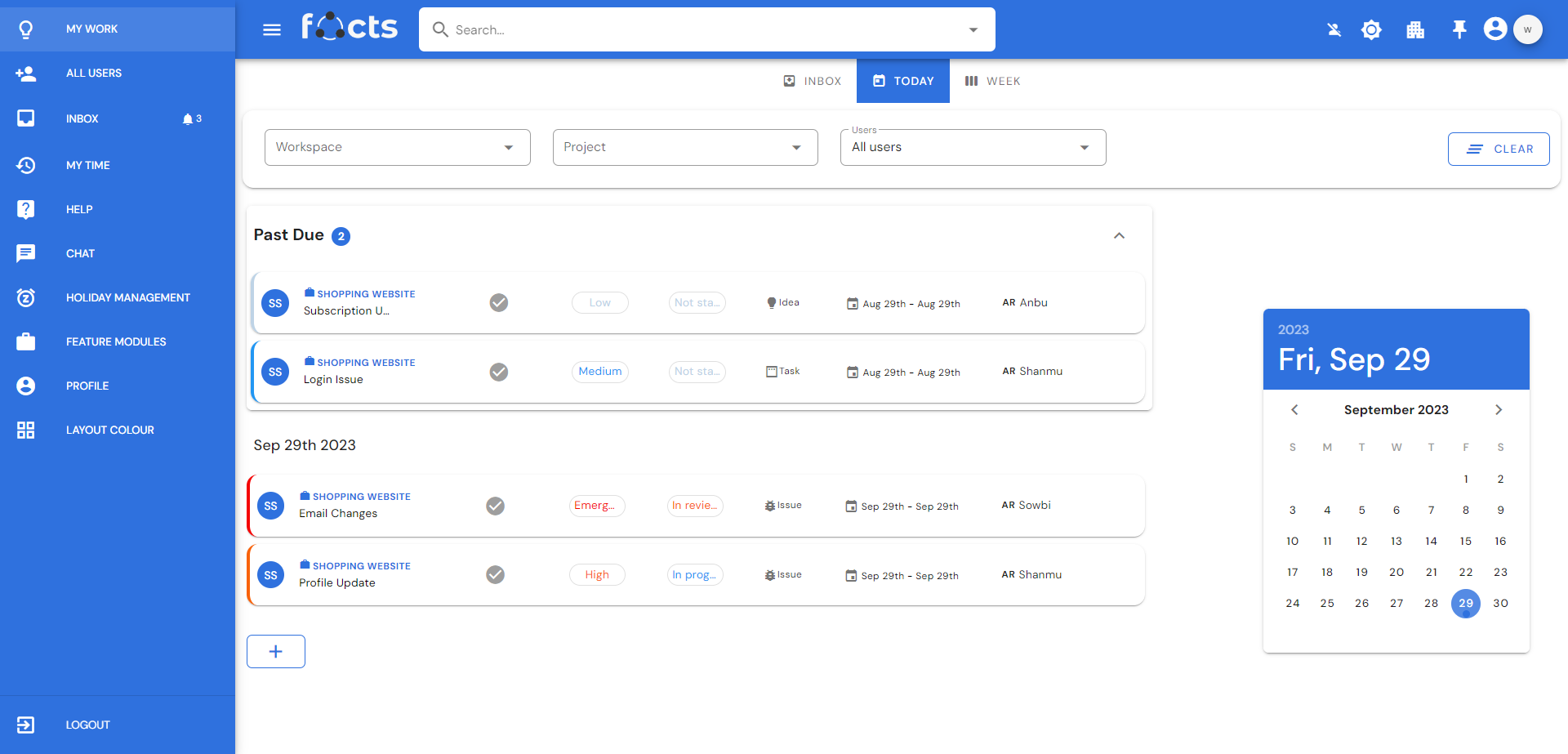The height and width of the screenshot is (754, 1568).
Task: Click the organization building icon
Action: click(x=1415, y=30)
